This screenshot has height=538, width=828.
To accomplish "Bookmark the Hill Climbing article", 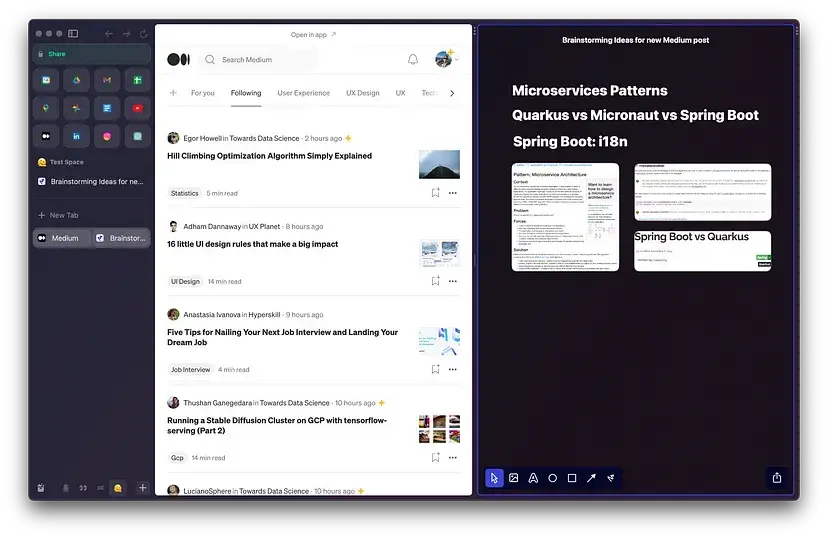I will (435, 193).
